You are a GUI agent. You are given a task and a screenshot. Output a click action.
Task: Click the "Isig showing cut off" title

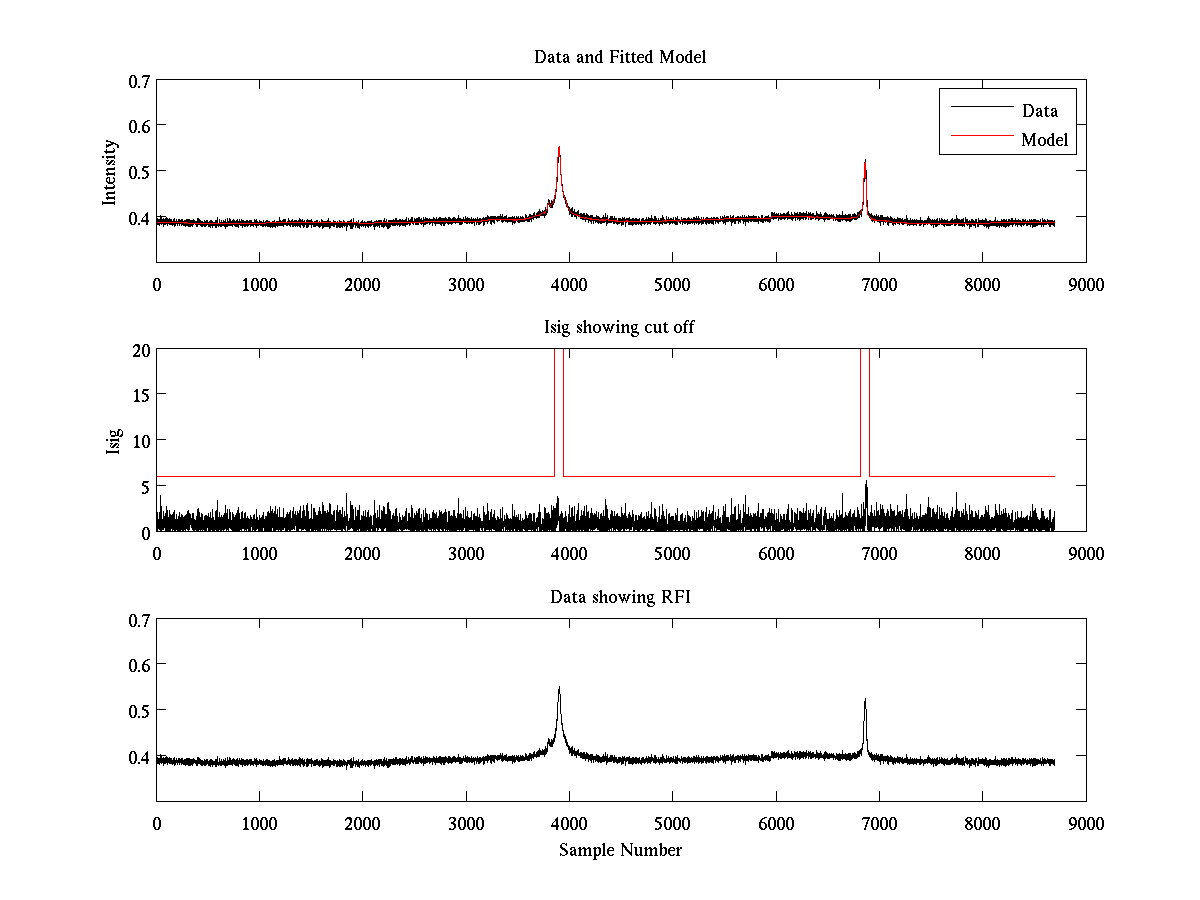(x=620, y=327)
